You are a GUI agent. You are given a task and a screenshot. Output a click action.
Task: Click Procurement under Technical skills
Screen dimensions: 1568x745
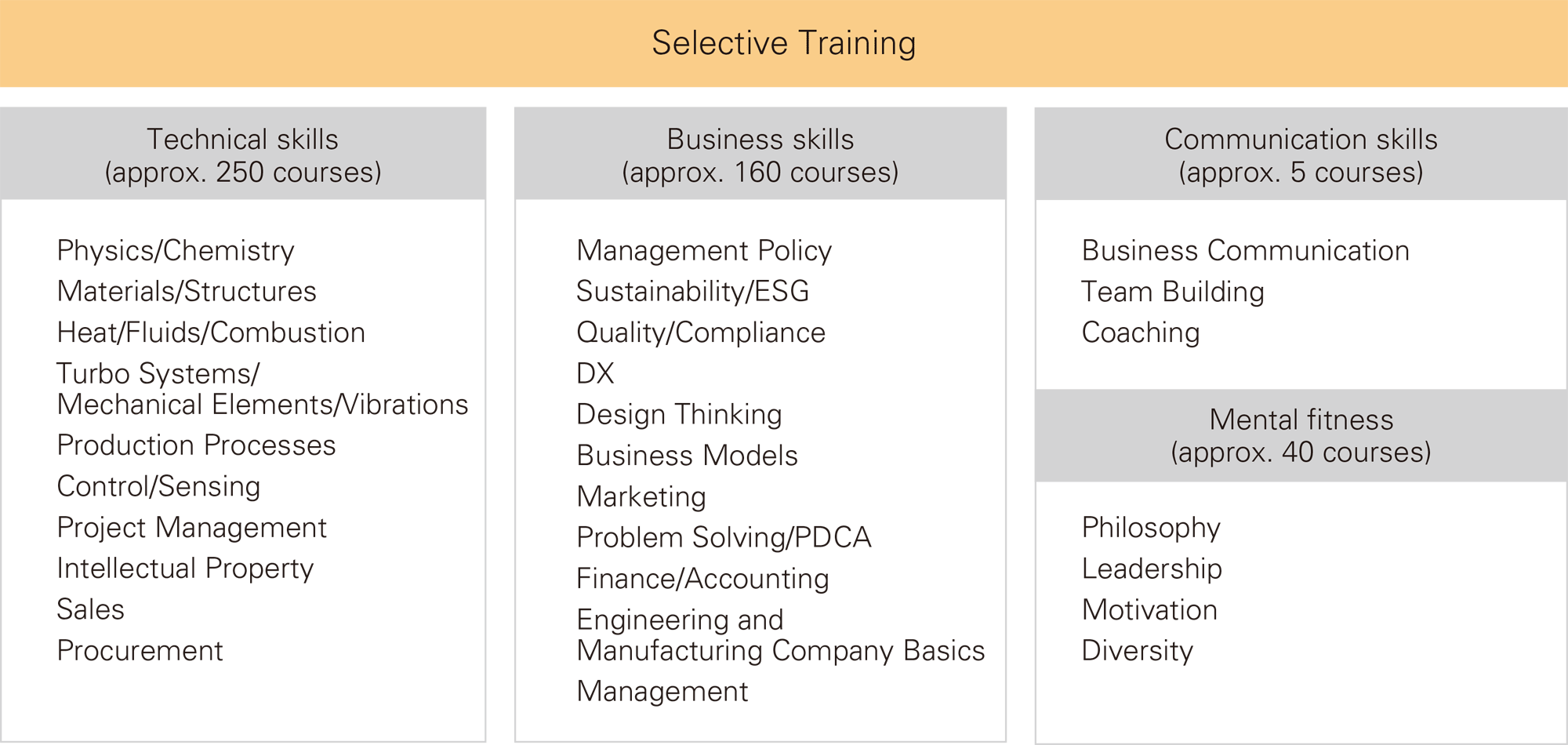[x=140, y=651]
